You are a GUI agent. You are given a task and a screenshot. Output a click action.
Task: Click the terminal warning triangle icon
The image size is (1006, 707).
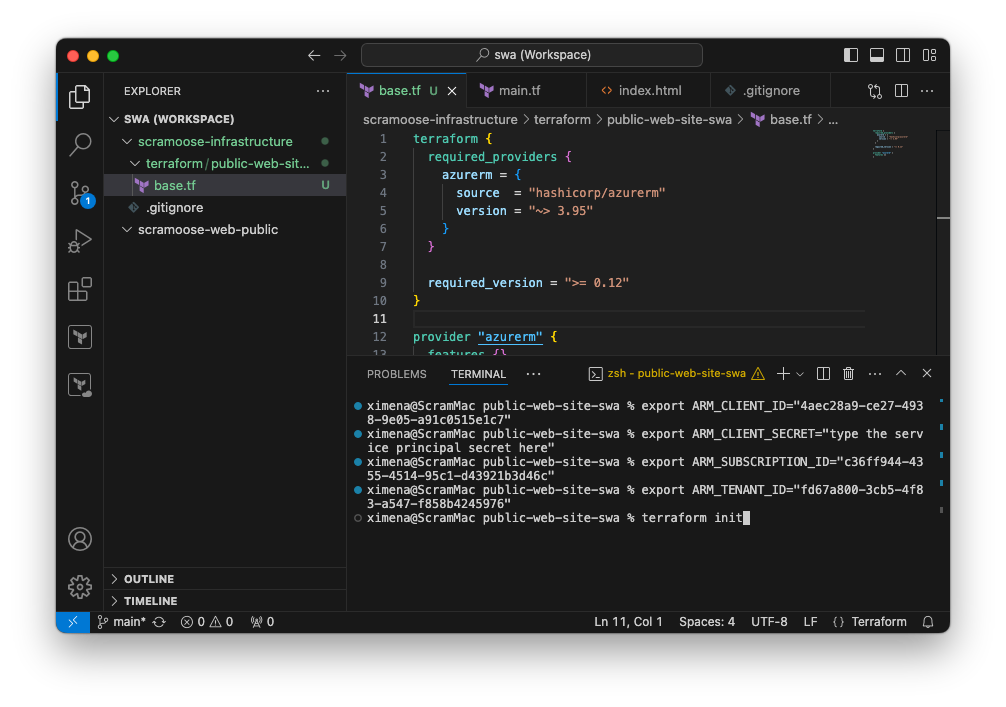(x=758, y=373)
